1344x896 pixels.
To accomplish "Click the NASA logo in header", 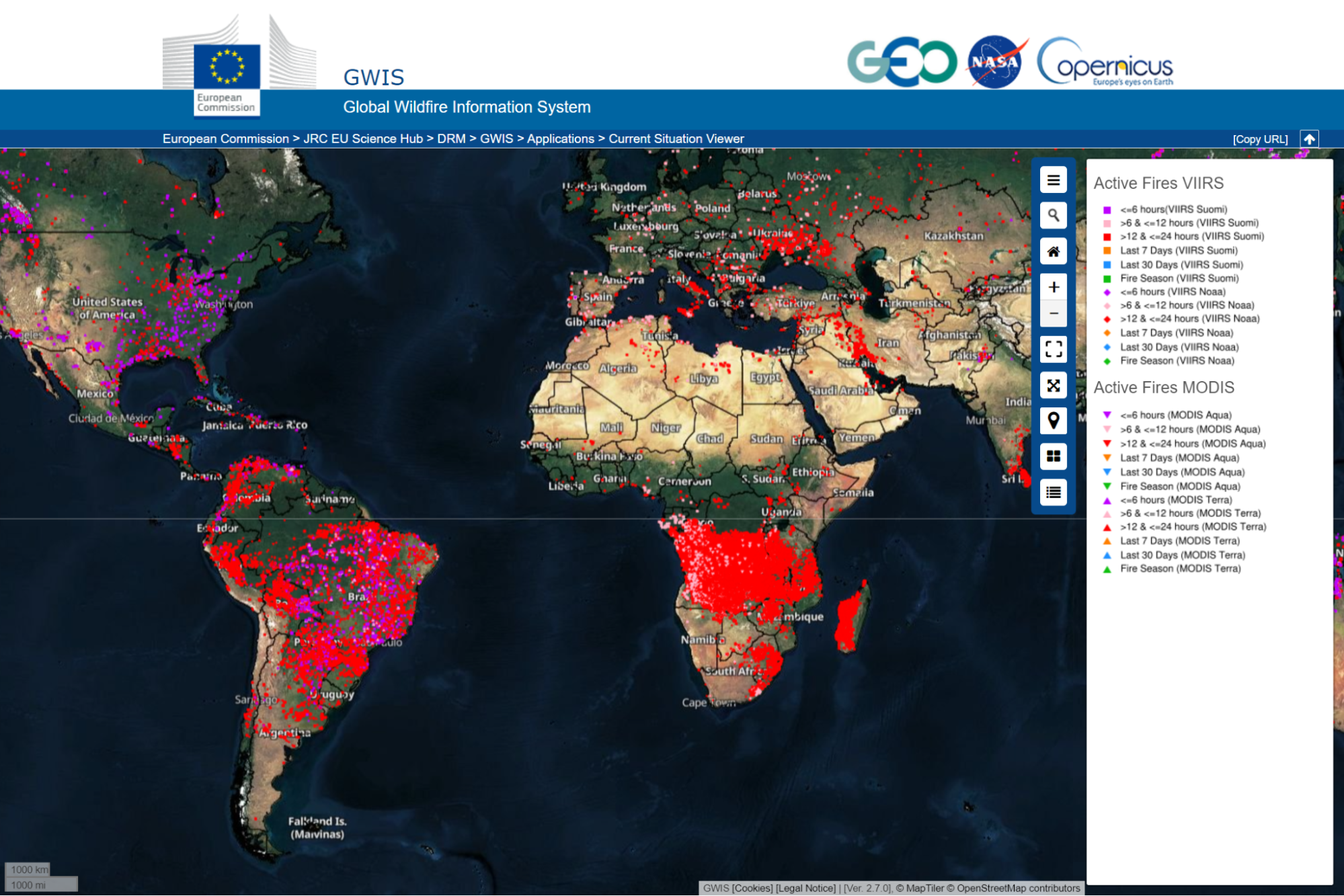I will 996,62.
